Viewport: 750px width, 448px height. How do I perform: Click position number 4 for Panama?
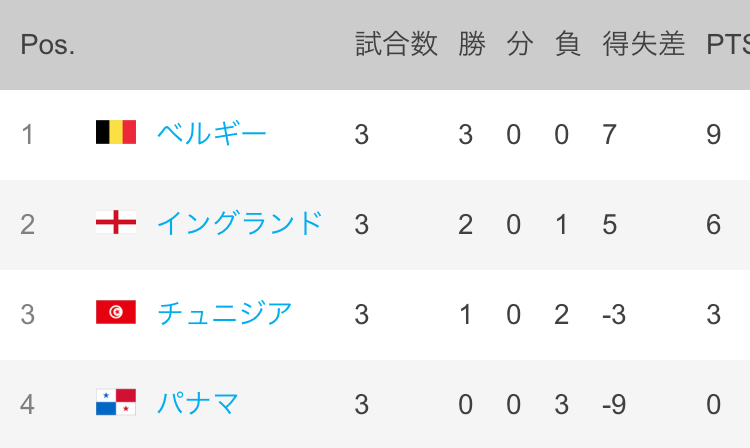coord(27,404)
